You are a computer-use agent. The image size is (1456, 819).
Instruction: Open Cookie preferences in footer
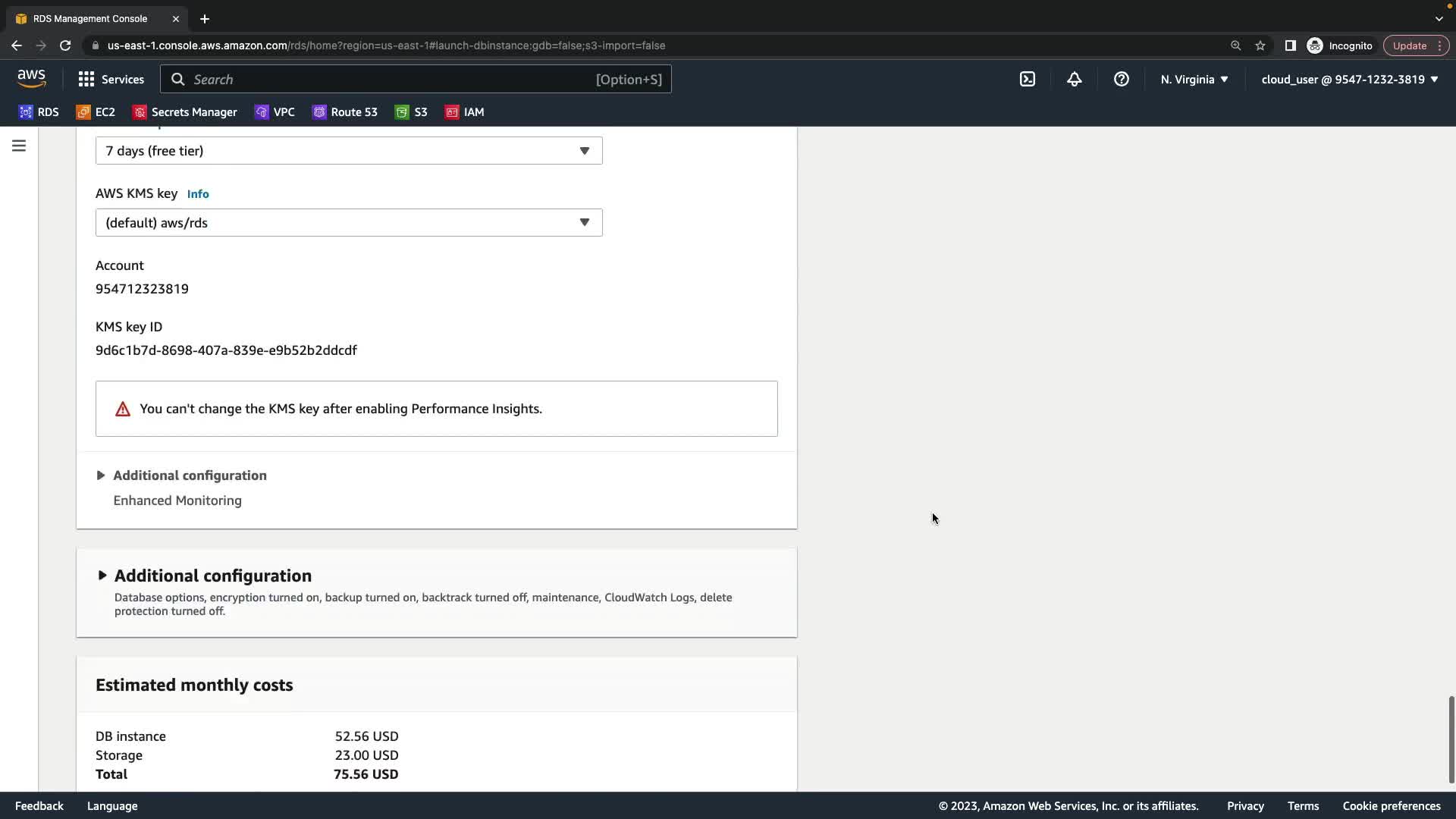click(1391, 806)
